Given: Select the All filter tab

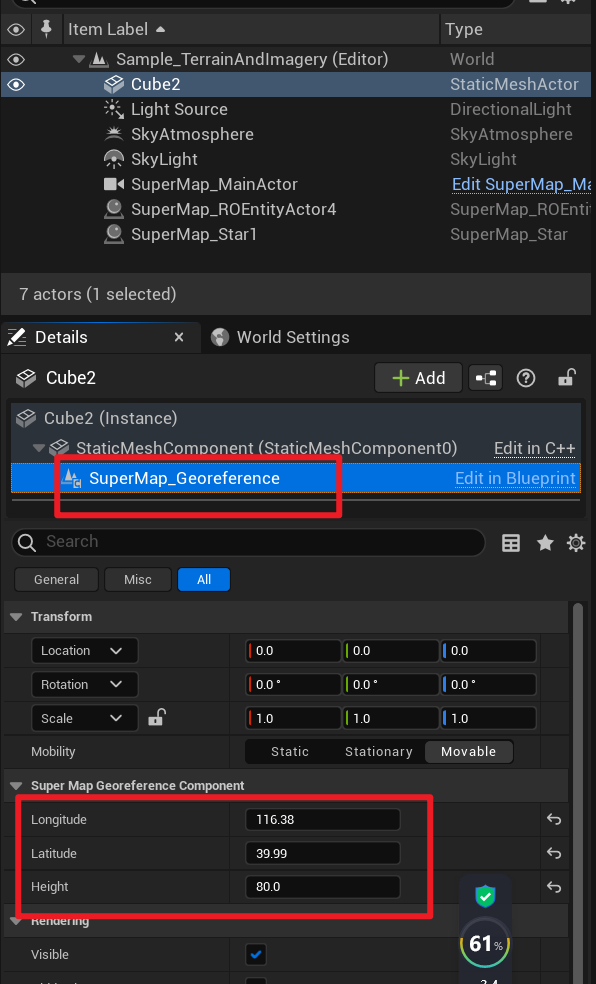Looking at the screenshot, I should tap(204, 579).
